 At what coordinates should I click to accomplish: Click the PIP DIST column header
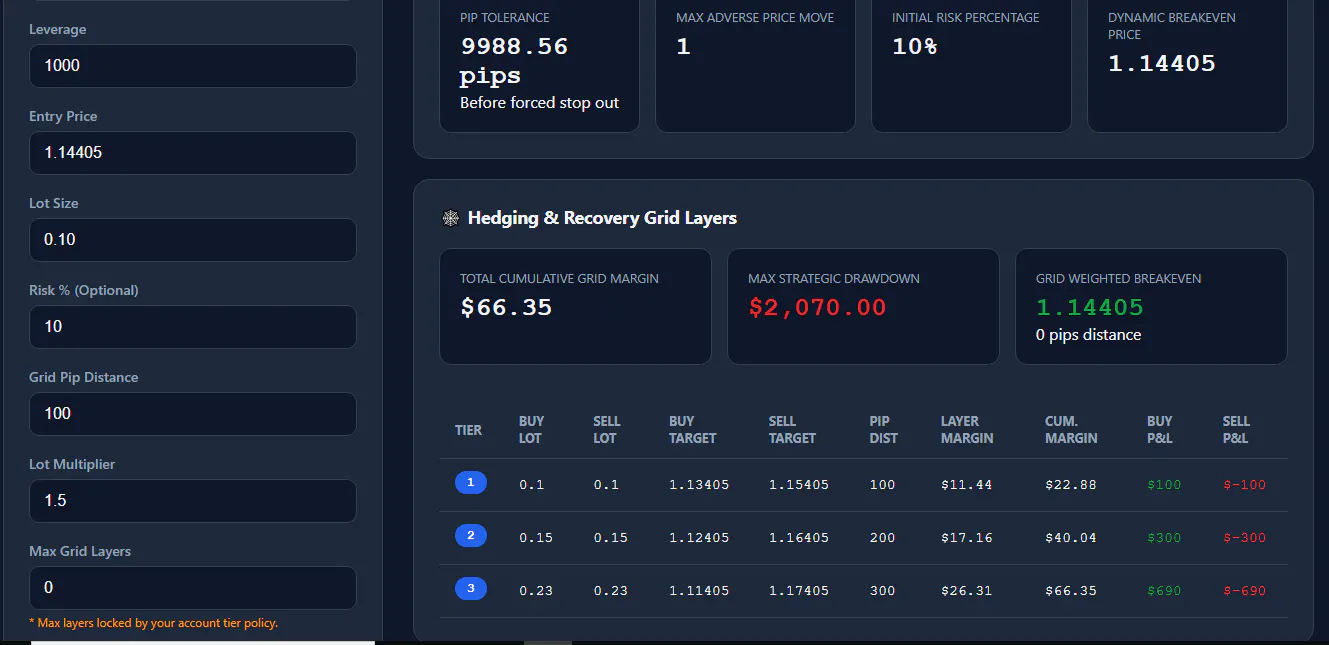coord(884,430)
